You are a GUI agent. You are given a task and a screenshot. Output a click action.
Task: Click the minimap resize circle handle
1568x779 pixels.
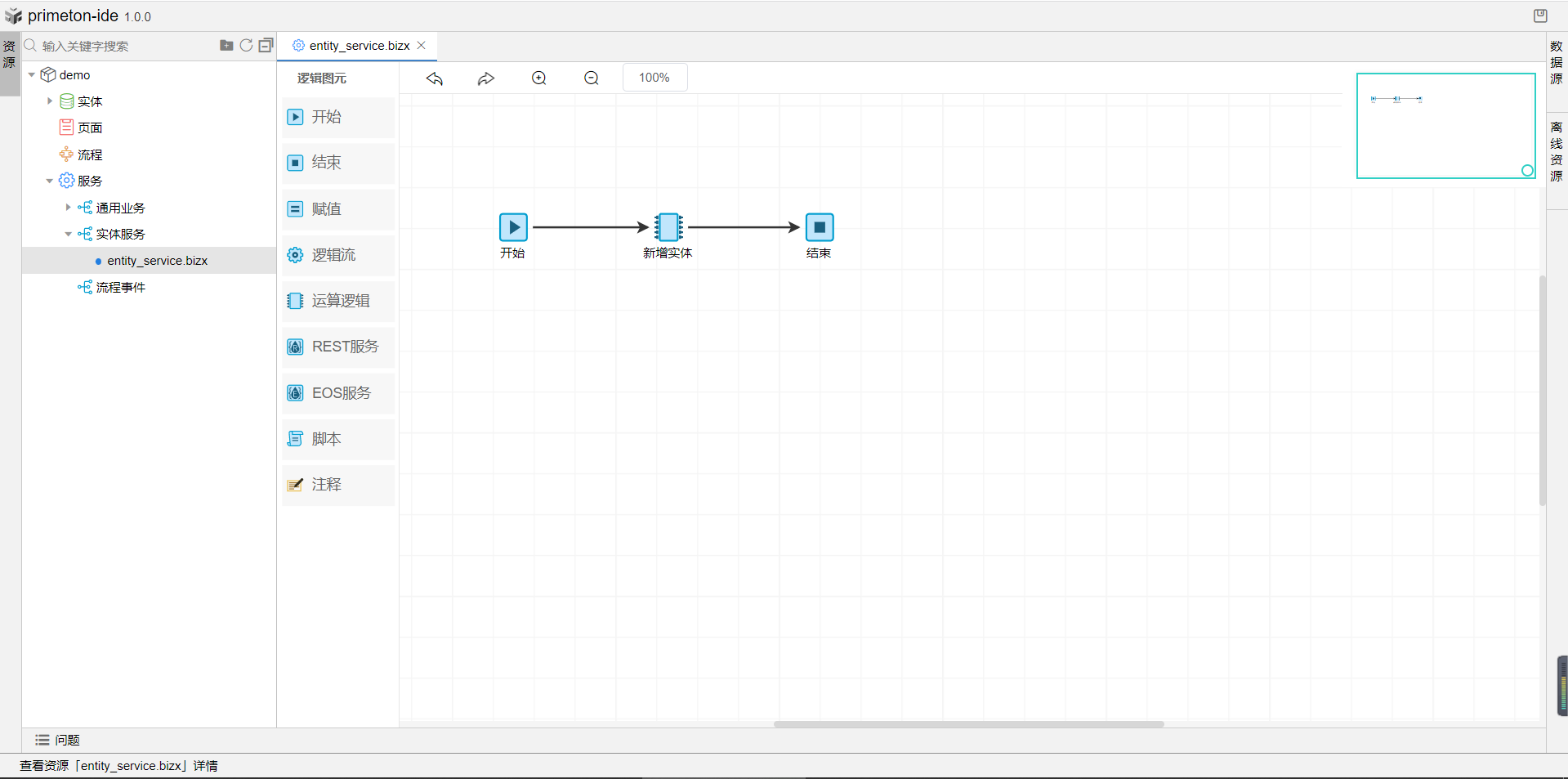[1527, 171]
